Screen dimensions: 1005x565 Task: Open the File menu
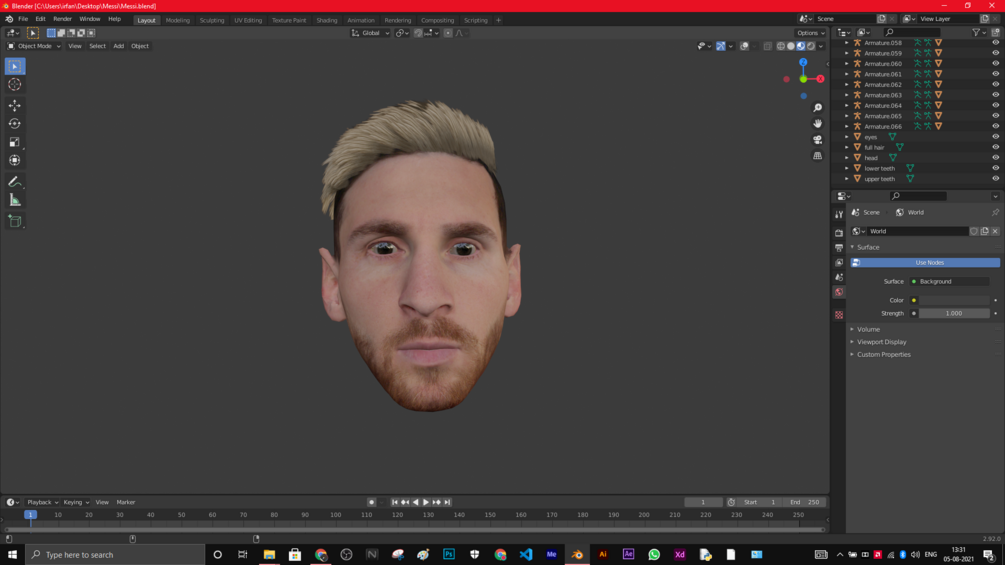tap(23, 19)
